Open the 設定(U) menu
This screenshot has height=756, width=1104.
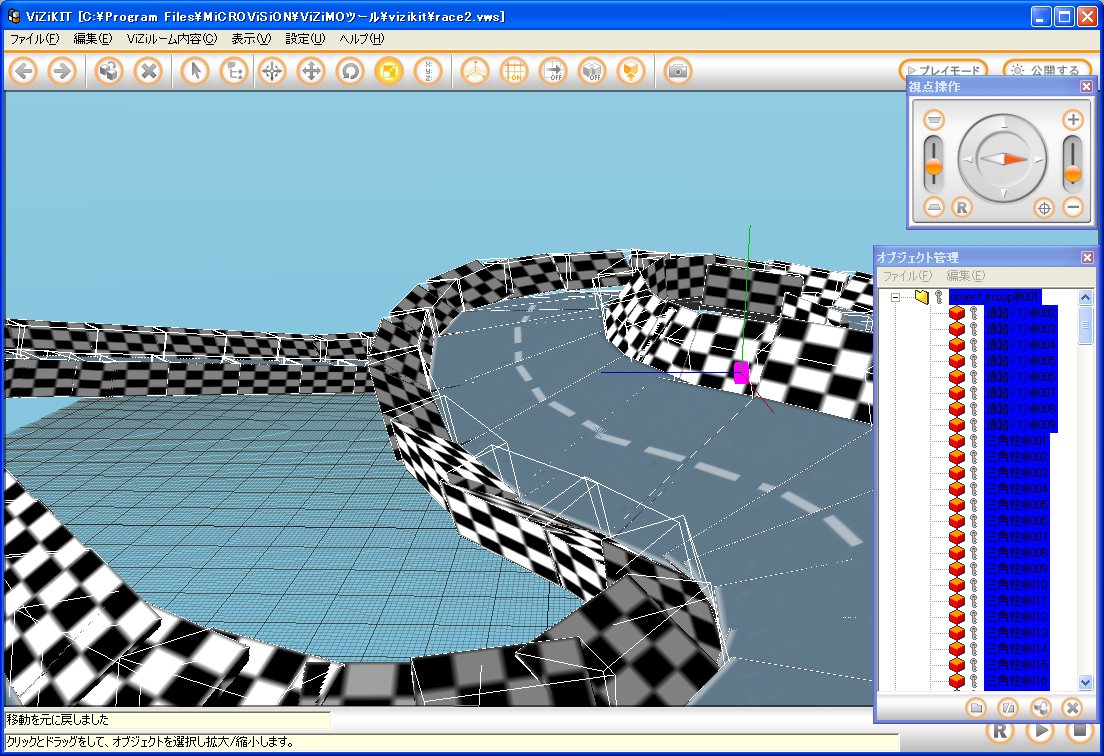[305, 39]
